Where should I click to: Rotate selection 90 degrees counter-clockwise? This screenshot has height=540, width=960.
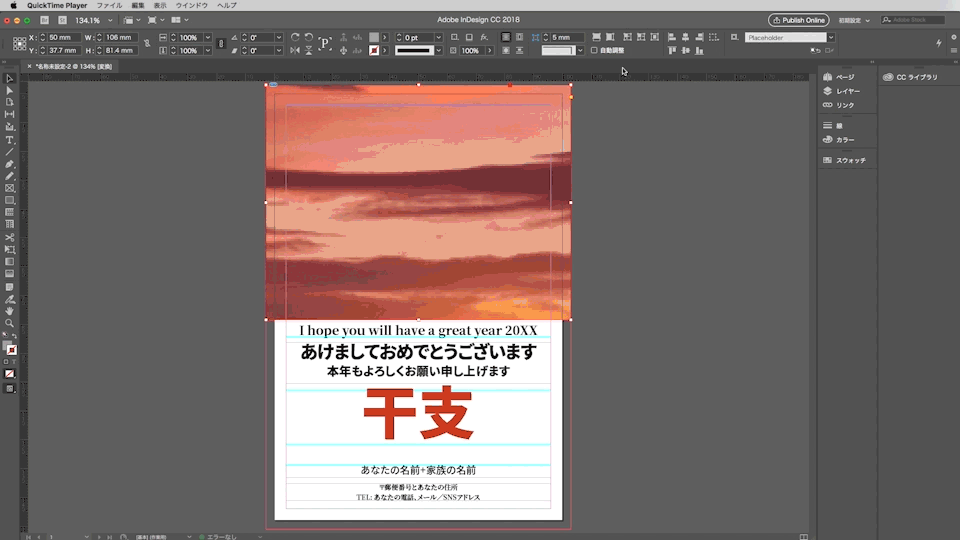click(309, 37)
